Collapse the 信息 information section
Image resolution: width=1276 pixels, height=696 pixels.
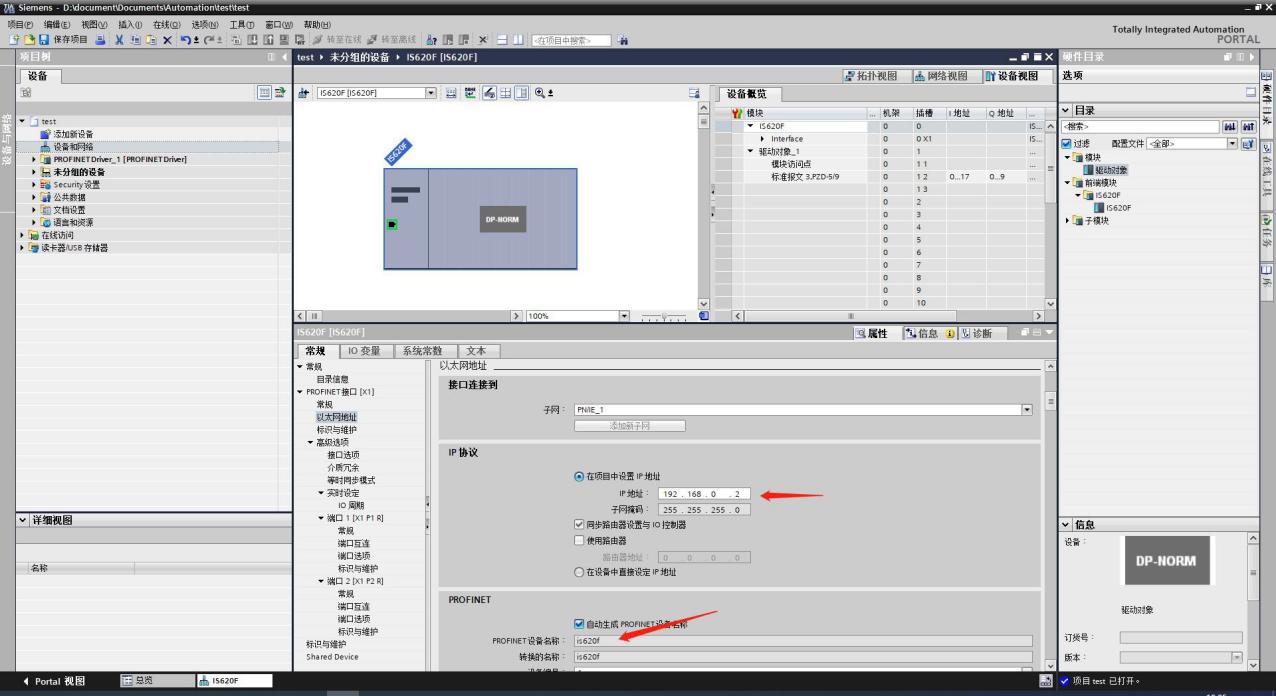1066,525
